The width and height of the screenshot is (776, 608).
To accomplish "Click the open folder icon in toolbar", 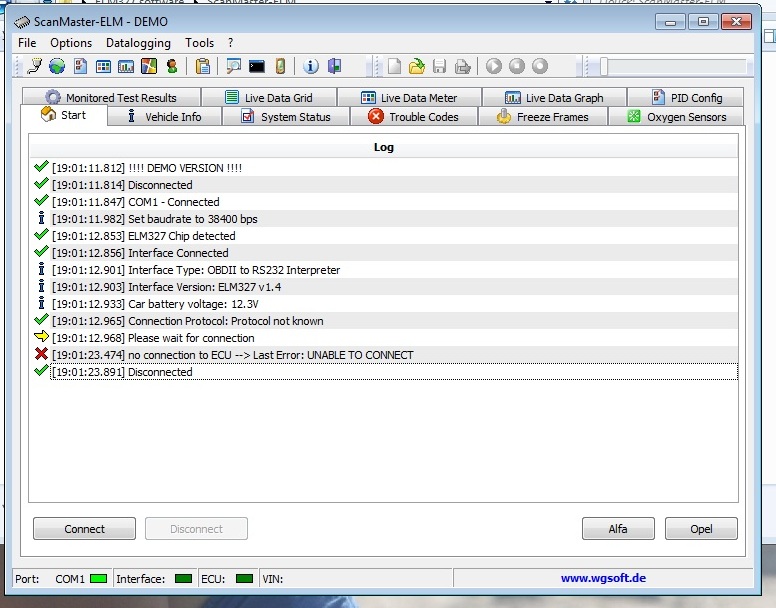I will coord(417,67).
